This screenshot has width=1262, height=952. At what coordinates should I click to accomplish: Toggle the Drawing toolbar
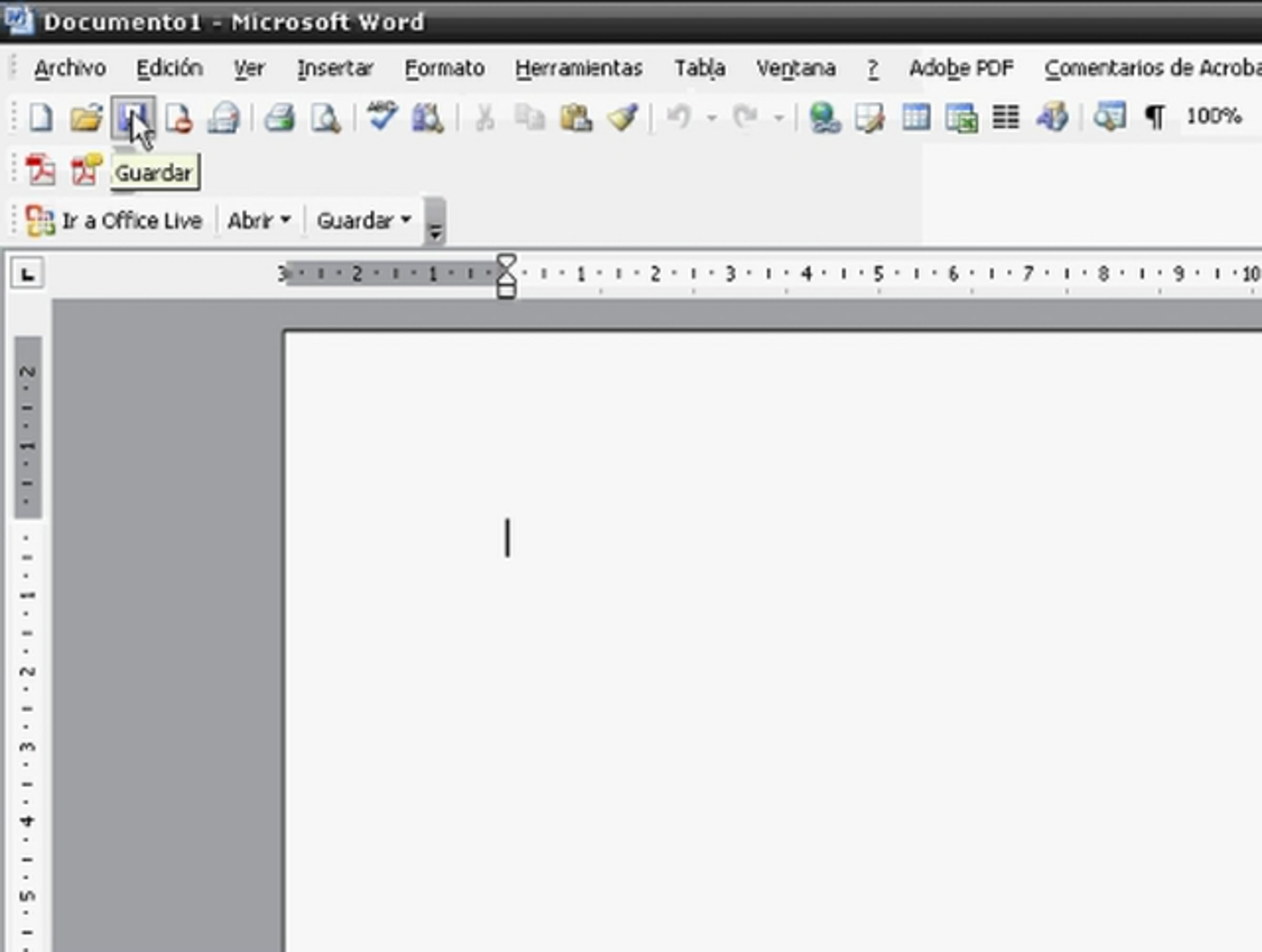(x=1052, y=117)
